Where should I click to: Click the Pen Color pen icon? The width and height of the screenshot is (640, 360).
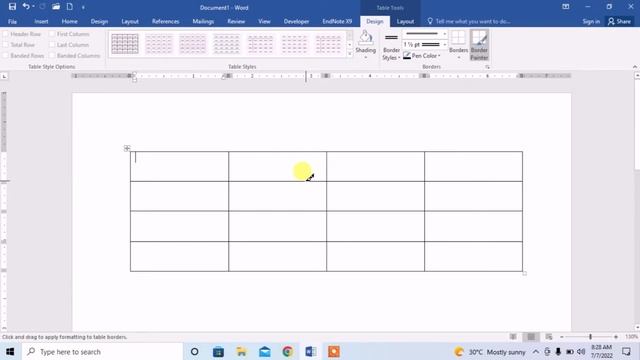tap(407, 56)
